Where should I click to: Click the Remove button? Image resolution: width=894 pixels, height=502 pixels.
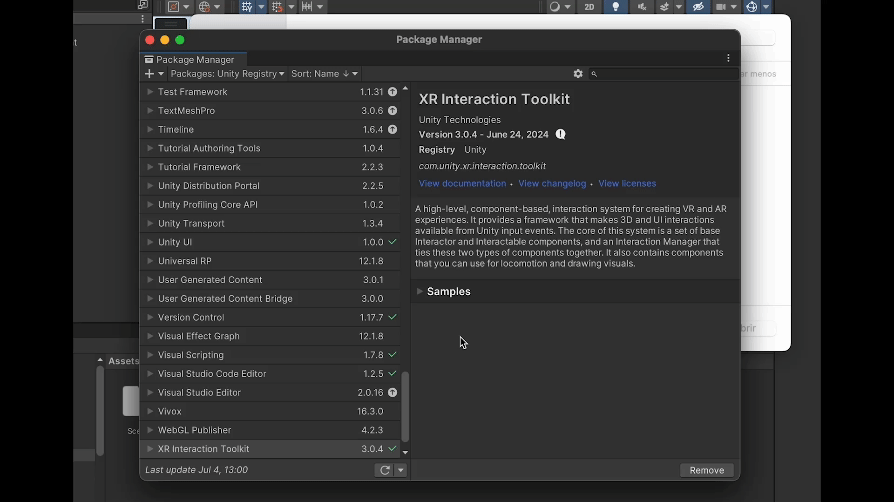(x=706, y=470)
